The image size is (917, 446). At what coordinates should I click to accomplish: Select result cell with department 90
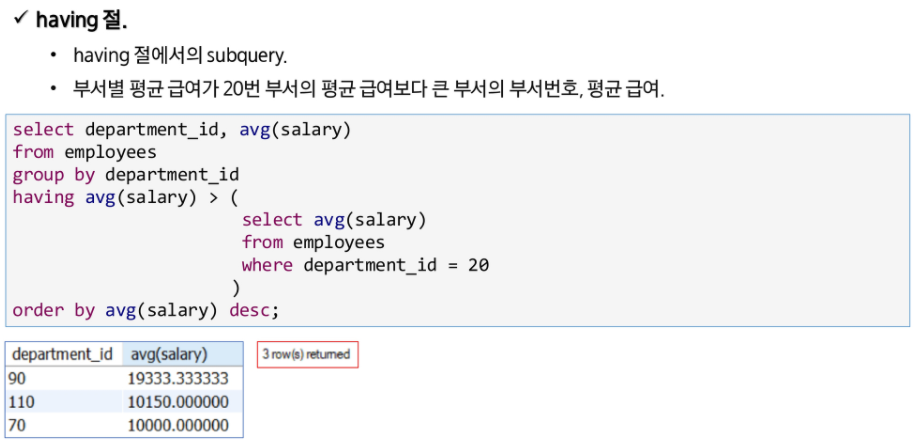pos(64,378)
